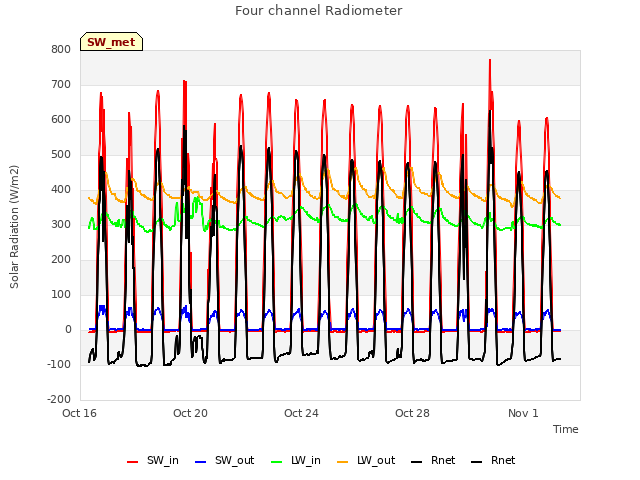Click the Time axis title
This screenshot has height=480, width=640.
(x=565, y=429)
